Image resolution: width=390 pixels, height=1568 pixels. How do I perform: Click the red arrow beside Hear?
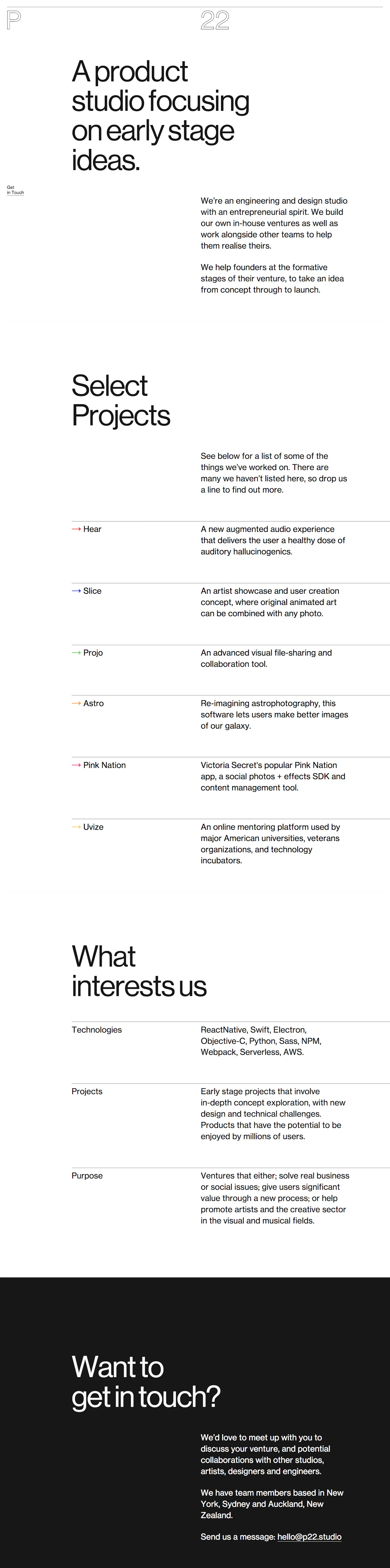76,529
